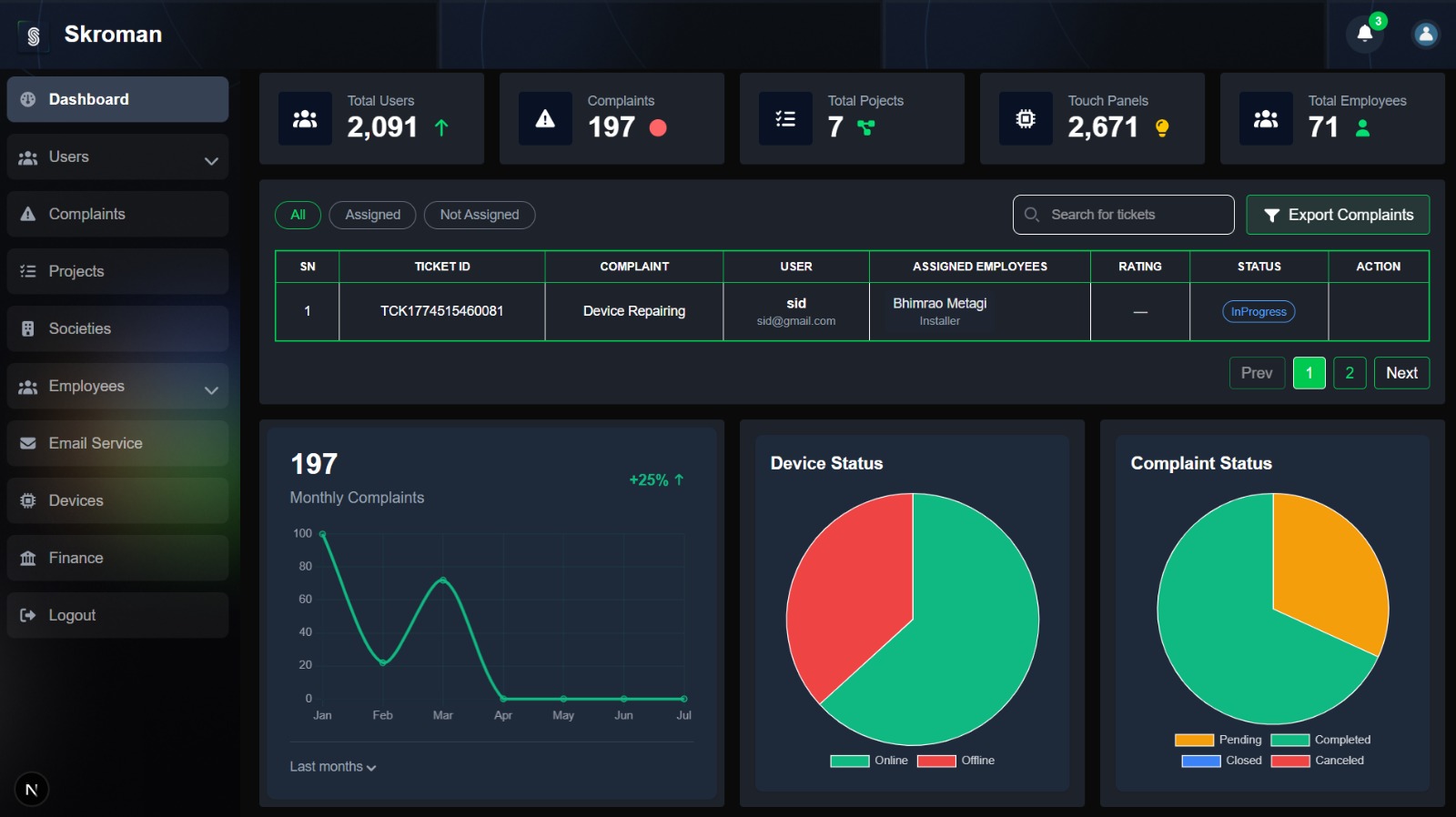Screen dimensions: 1456x817
Task: Select the All filter pill
Action: pyautogui.click(x=298, y=215)
